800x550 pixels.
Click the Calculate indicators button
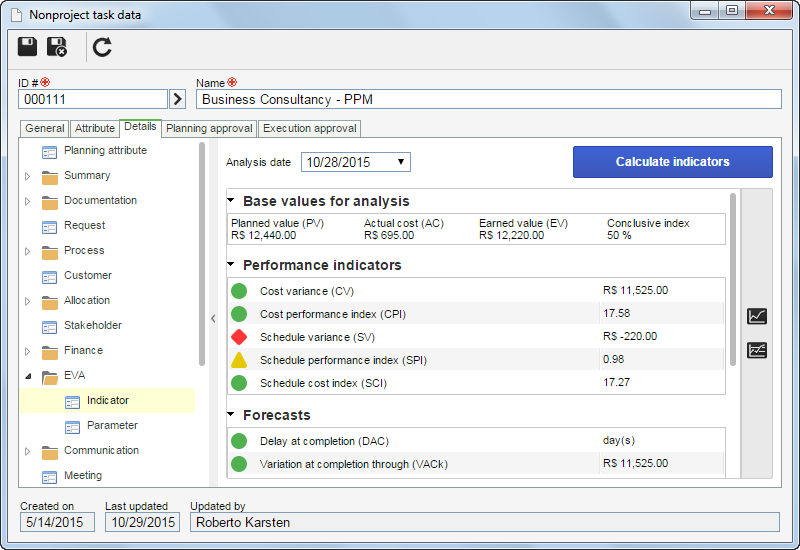click(672, 162)
